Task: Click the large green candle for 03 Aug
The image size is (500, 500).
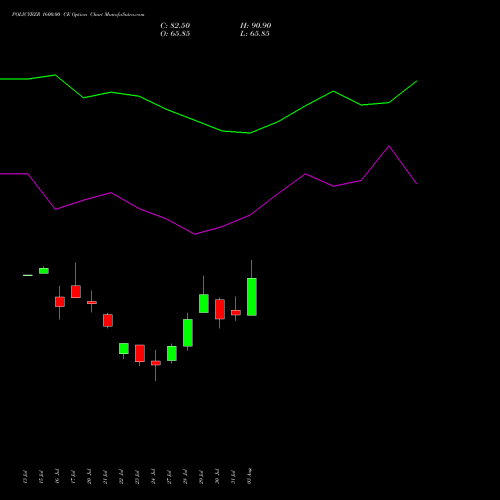Action: (252, 297)
